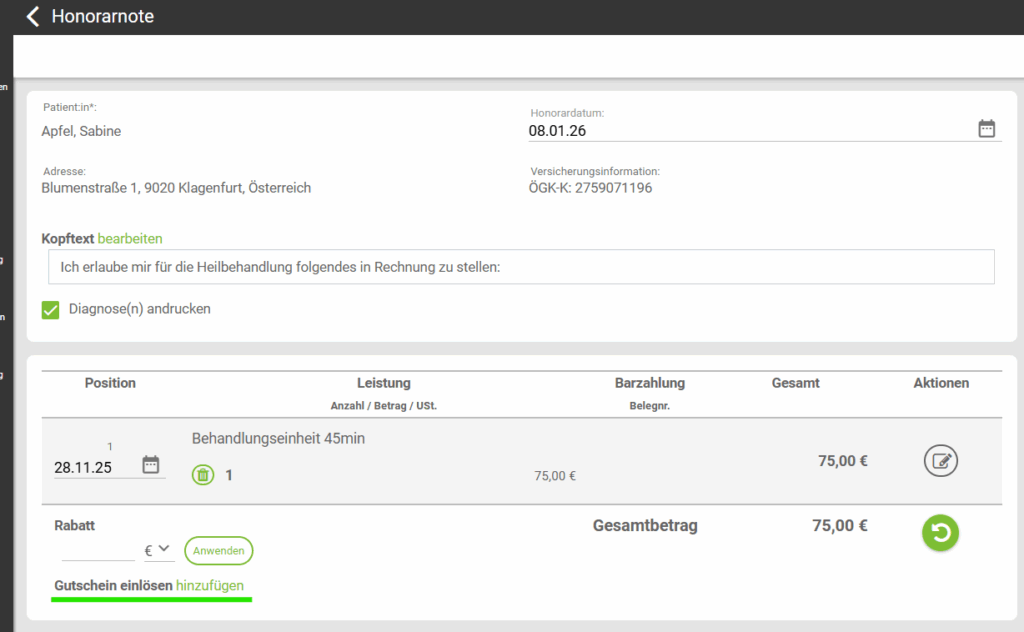The width and height of the screenshot is (1024, 632).
Task: Focus the Honorardatum field showing 08.01.26
Action: [x=740, y=130]
